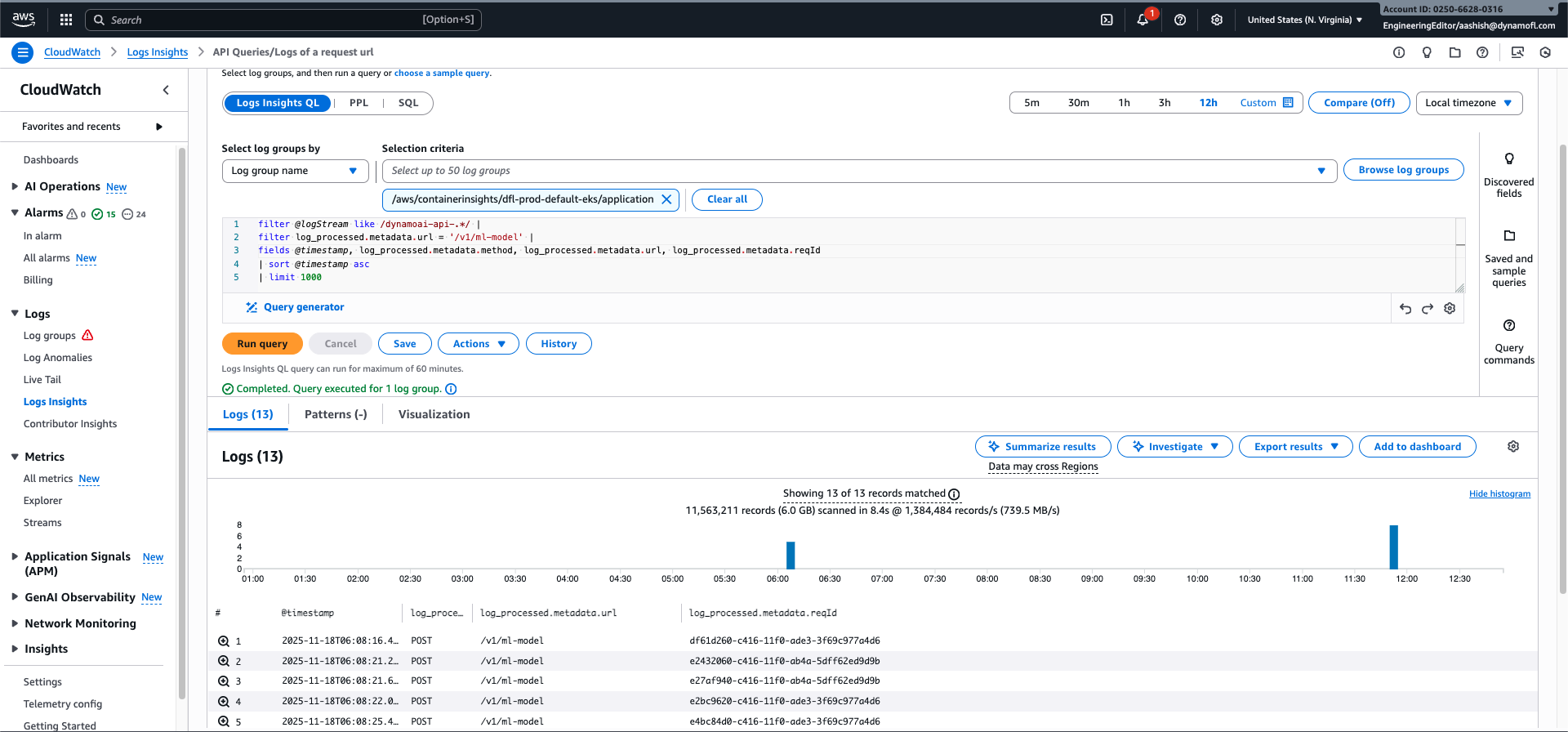
Task: Switch query language to PPL
Action: (x=359, y=103)
